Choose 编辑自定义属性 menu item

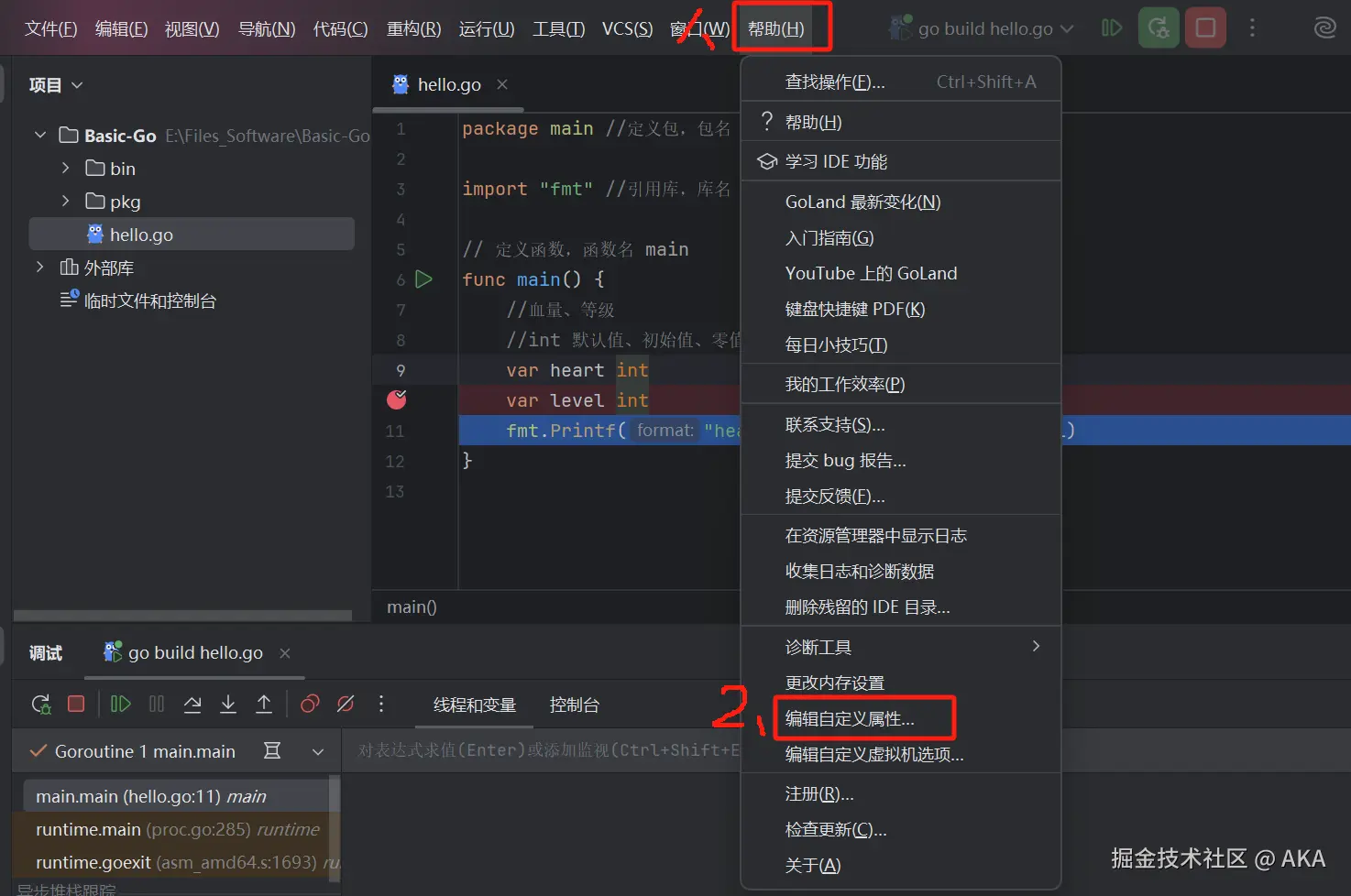coord(900,718)
